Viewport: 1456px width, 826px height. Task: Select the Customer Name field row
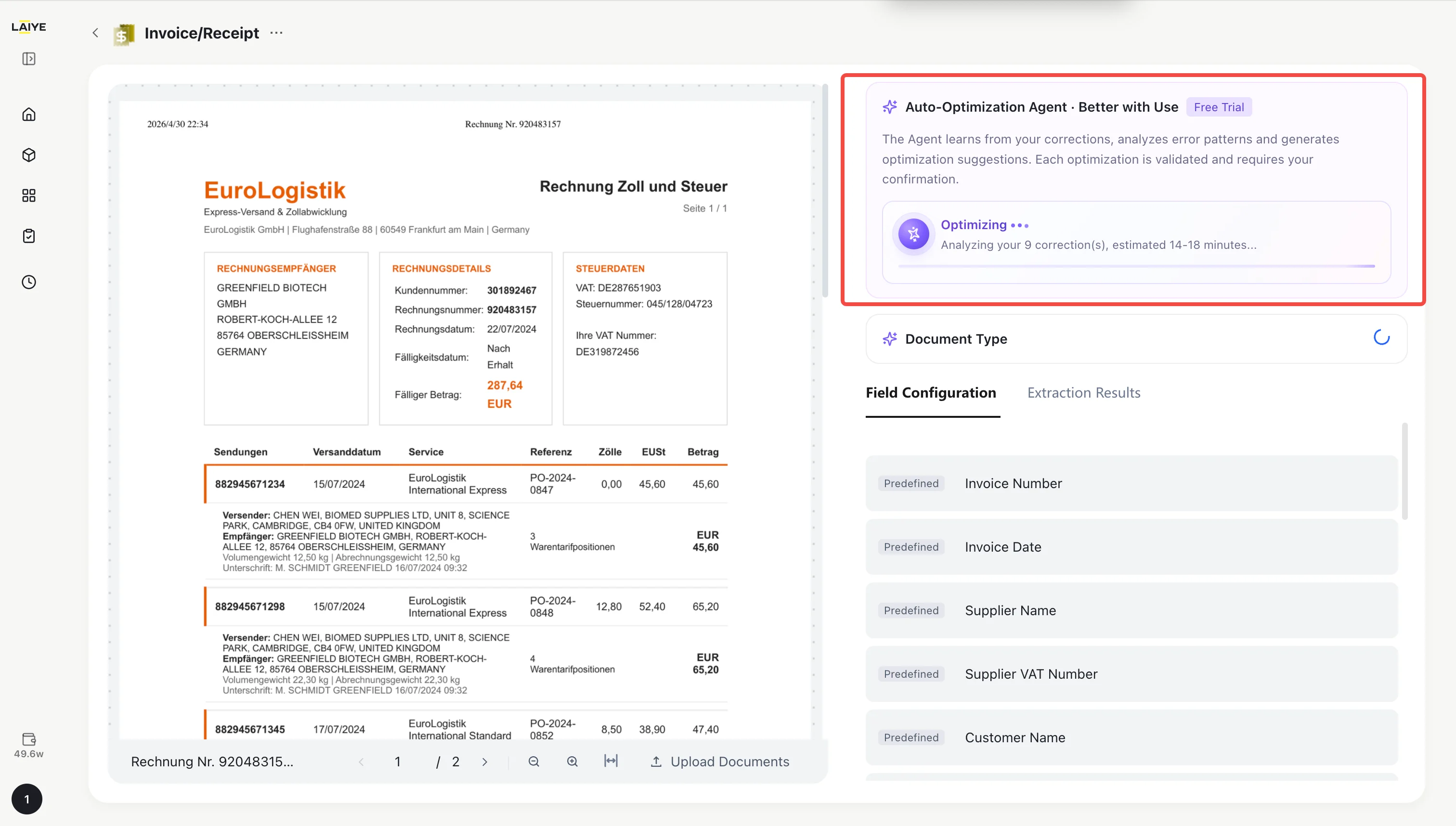coord(1131,737)
